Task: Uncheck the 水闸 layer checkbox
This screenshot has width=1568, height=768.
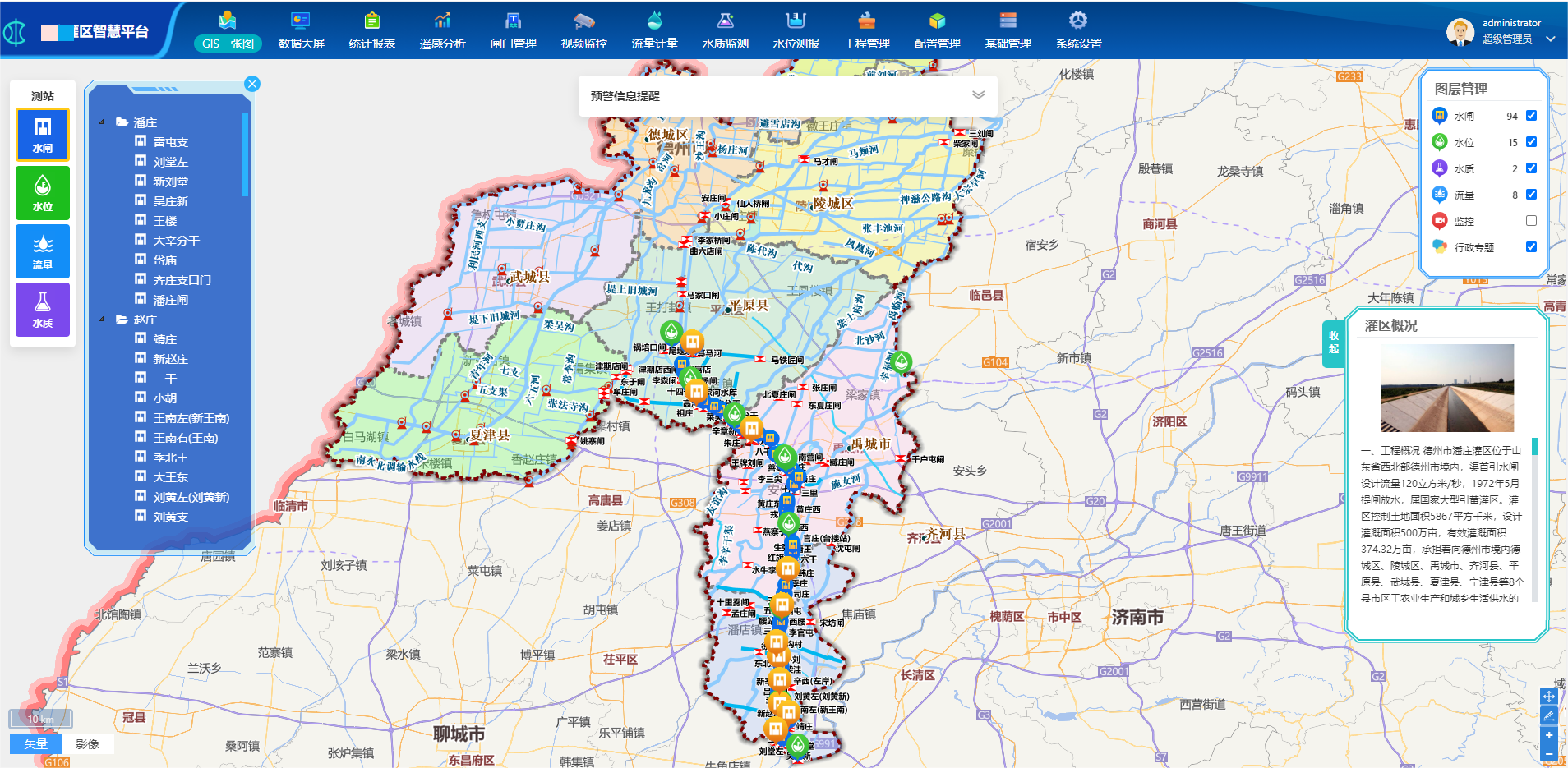Action: pos(1531,116)
